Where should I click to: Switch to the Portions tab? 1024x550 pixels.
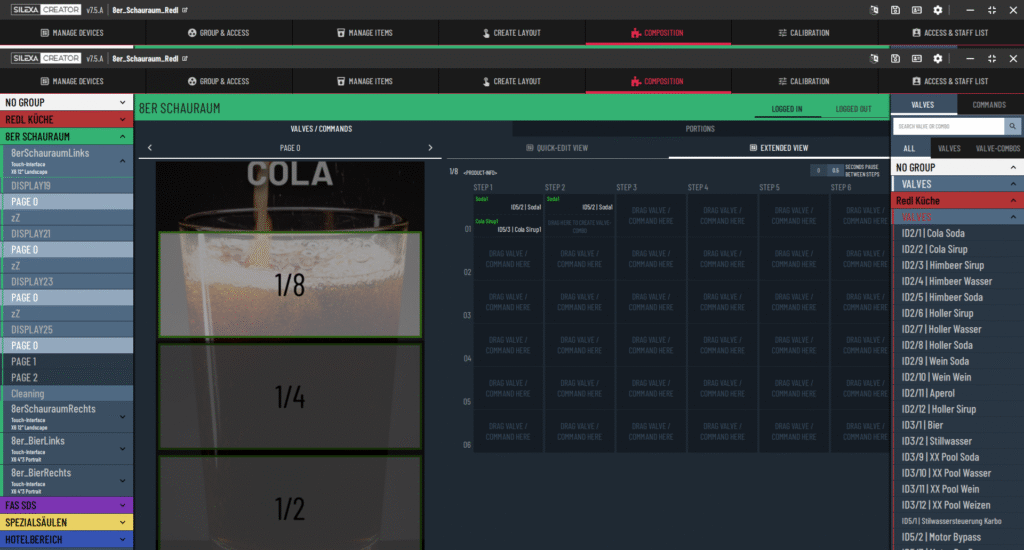[700, 129]
